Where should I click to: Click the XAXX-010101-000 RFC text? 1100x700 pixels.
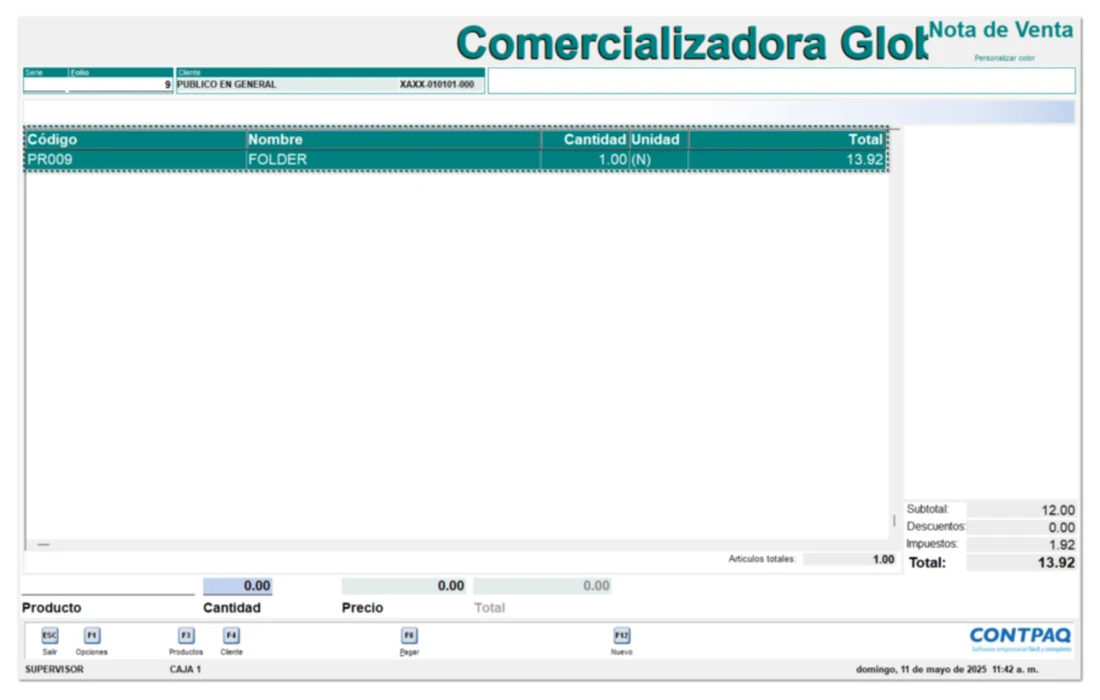(436, 84)
